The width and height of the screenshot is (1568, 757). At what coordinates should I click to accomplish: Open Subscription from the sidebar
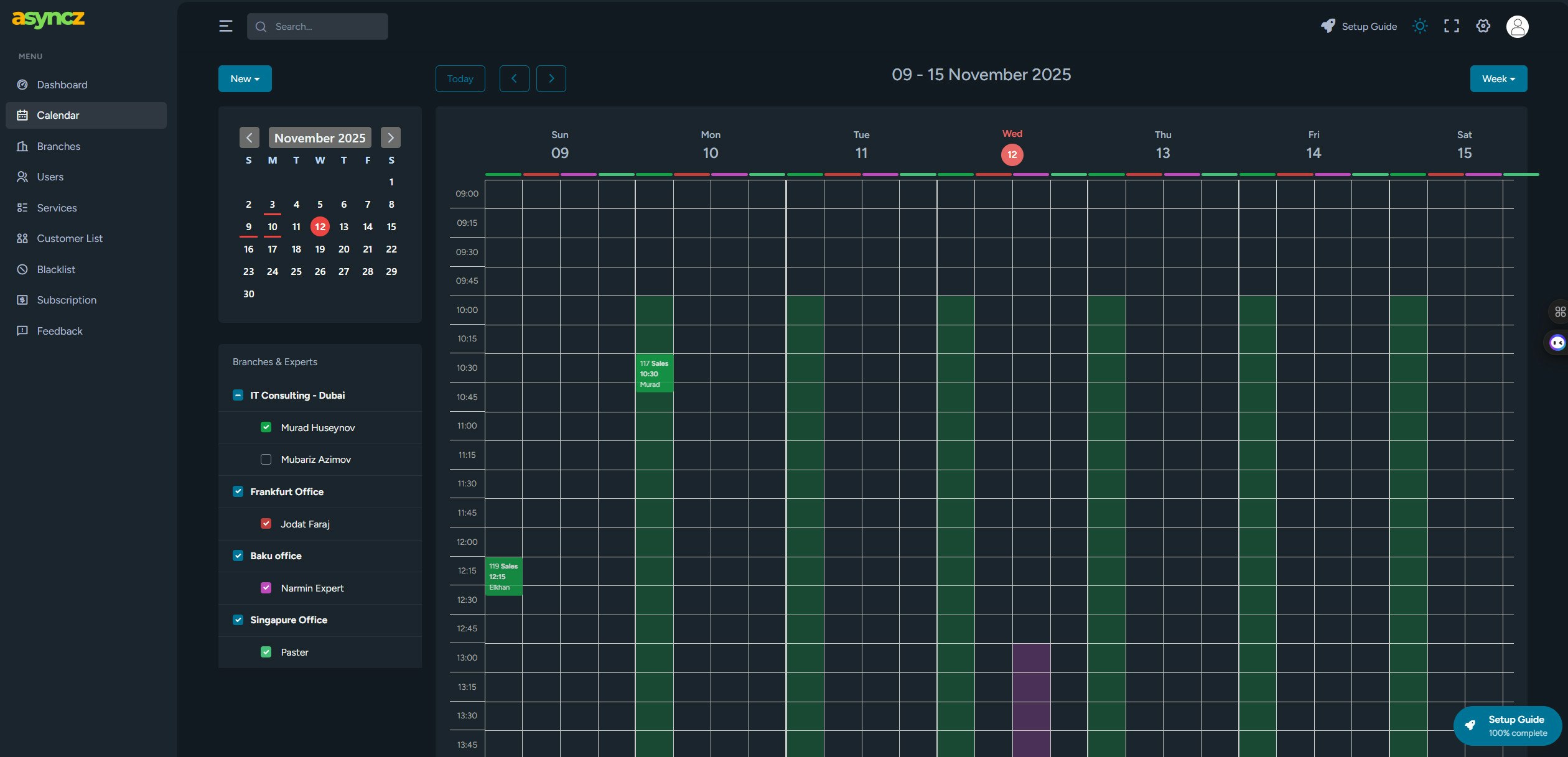65,300
